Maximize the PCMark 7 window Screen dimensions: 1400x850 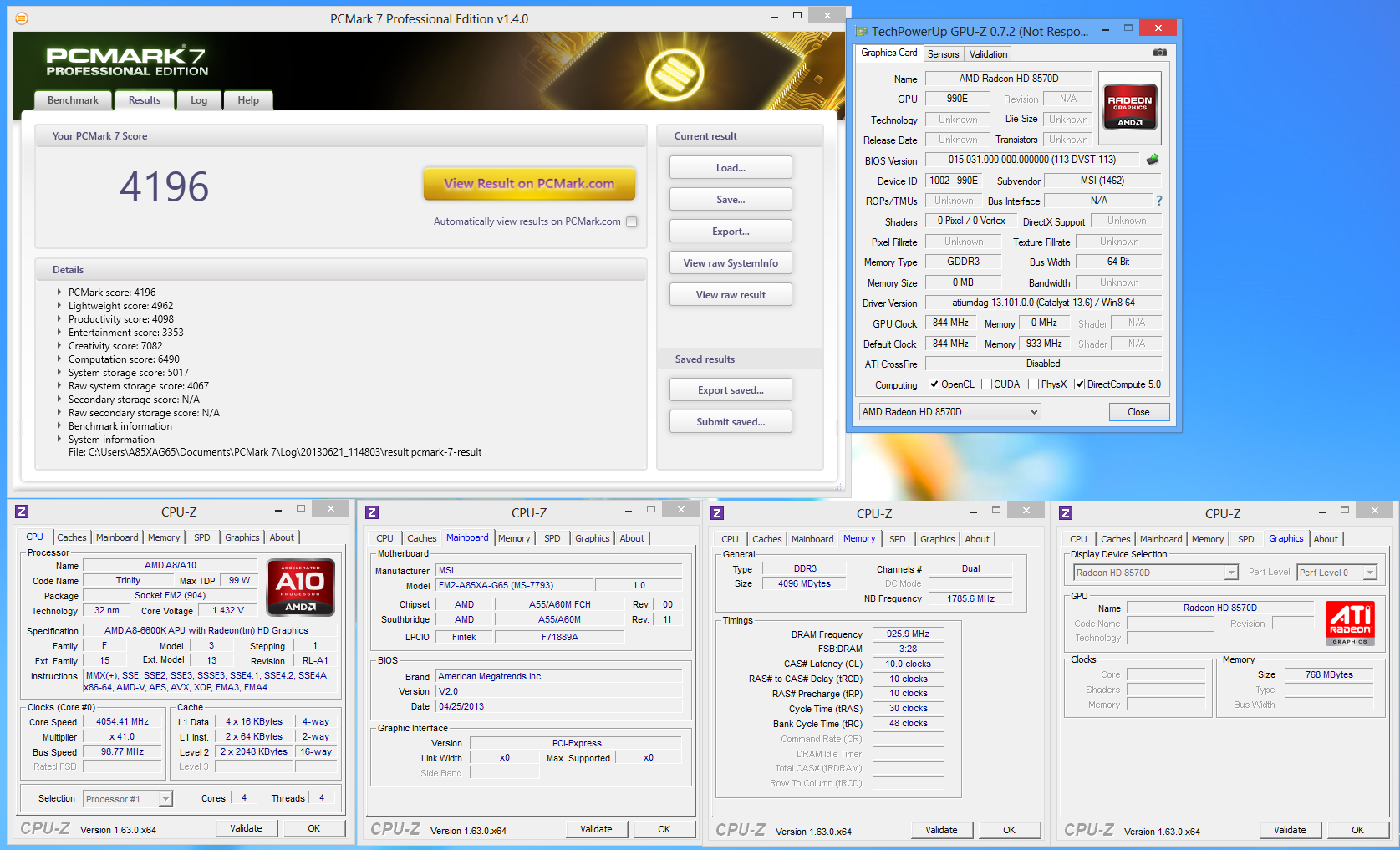click(x=797, y=15)
